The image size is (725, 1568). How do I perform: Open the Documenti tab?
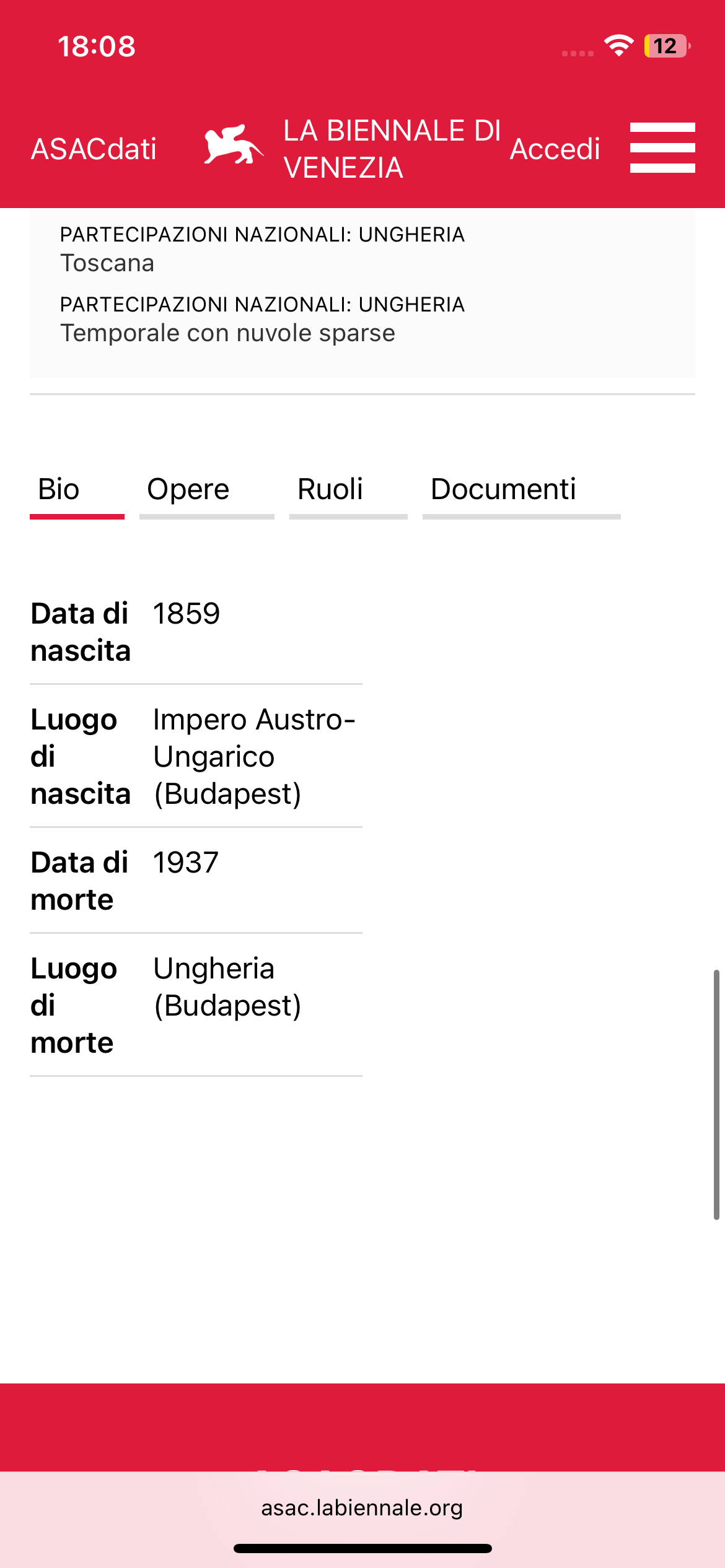click(503, 489)
